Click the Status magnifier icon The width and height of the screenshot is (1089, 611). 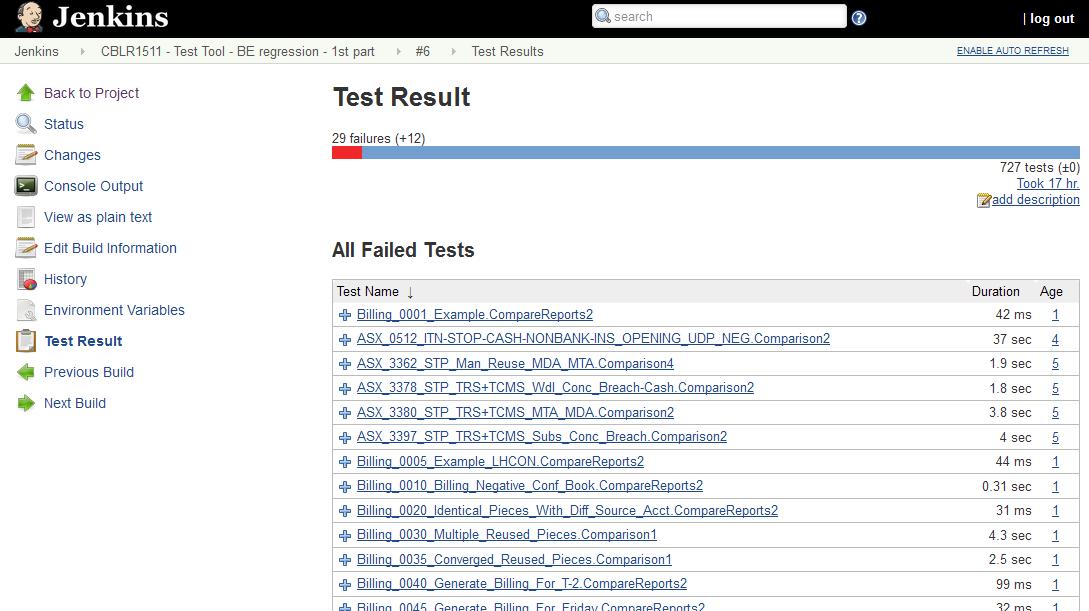click(26, 124)
